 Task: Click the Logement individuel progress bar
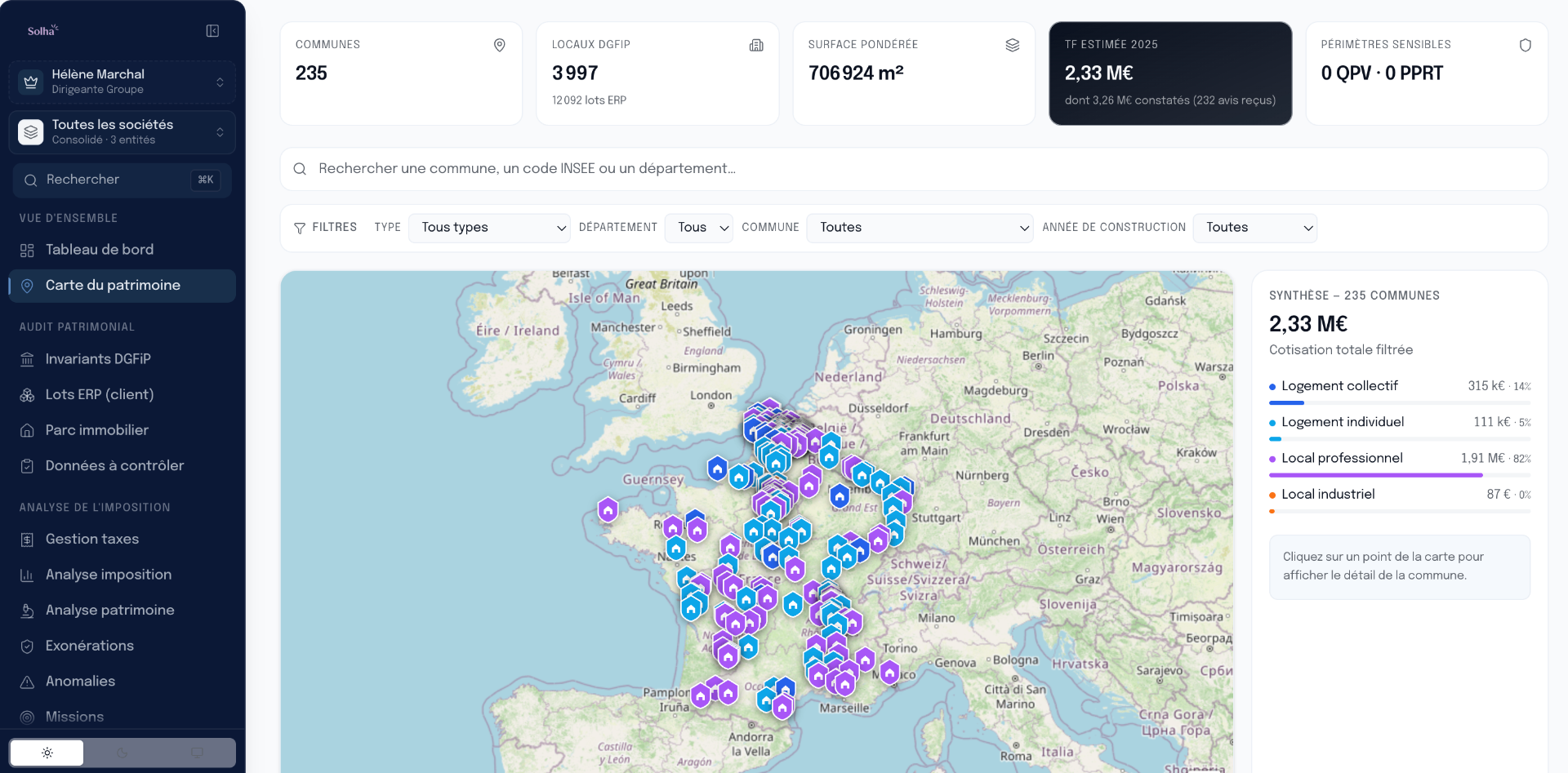(1400, 439)
